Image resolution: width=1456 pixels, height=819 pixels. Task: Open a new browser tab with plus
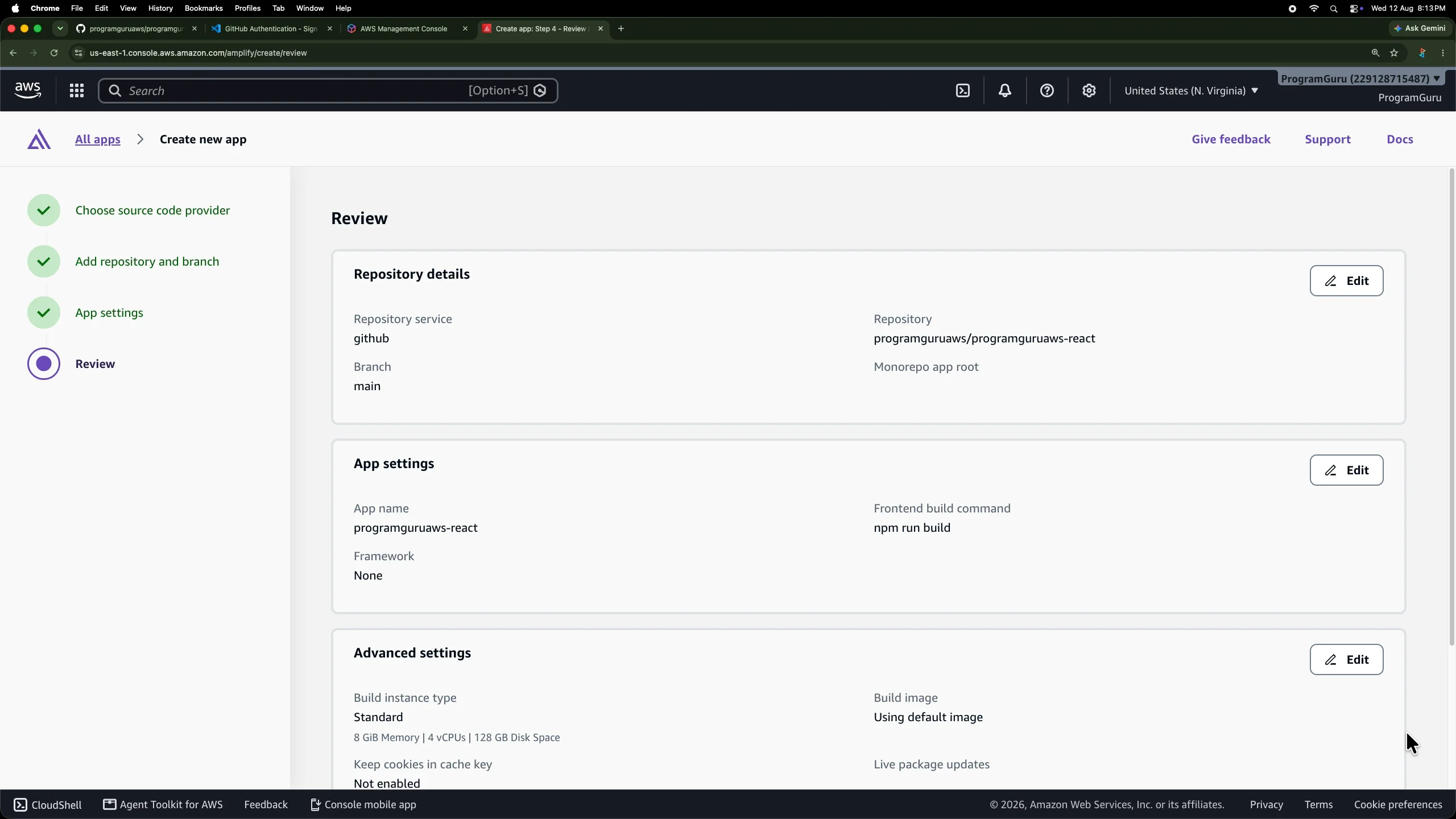621,28
